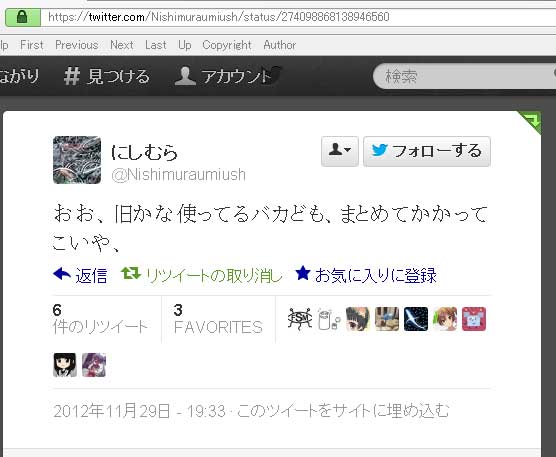Screen dimensions: 556x457
Task: Click the green corner expand arrow
Action: coord(532,121)
